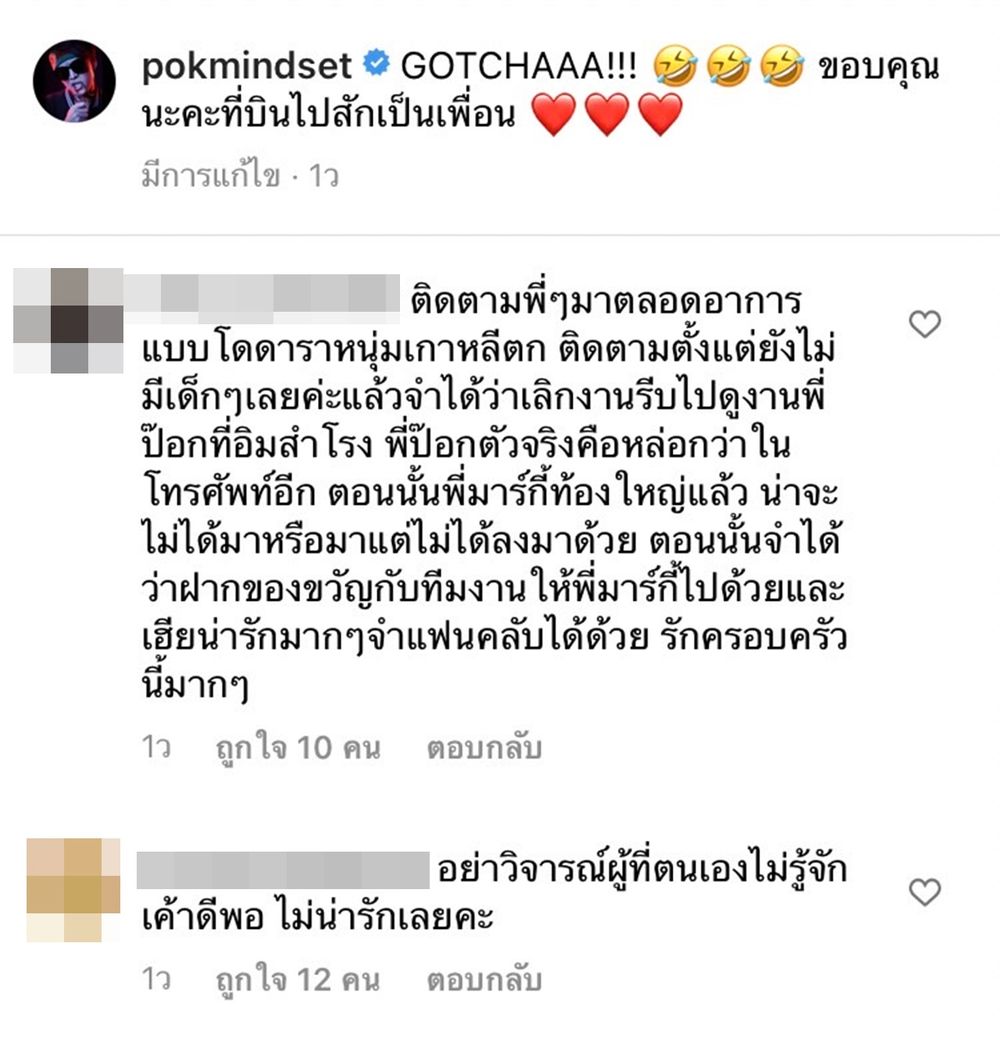
Task: Reply to the first comment via ตอบกลับ
Action: pyautogui.click(x=484, y=748)
